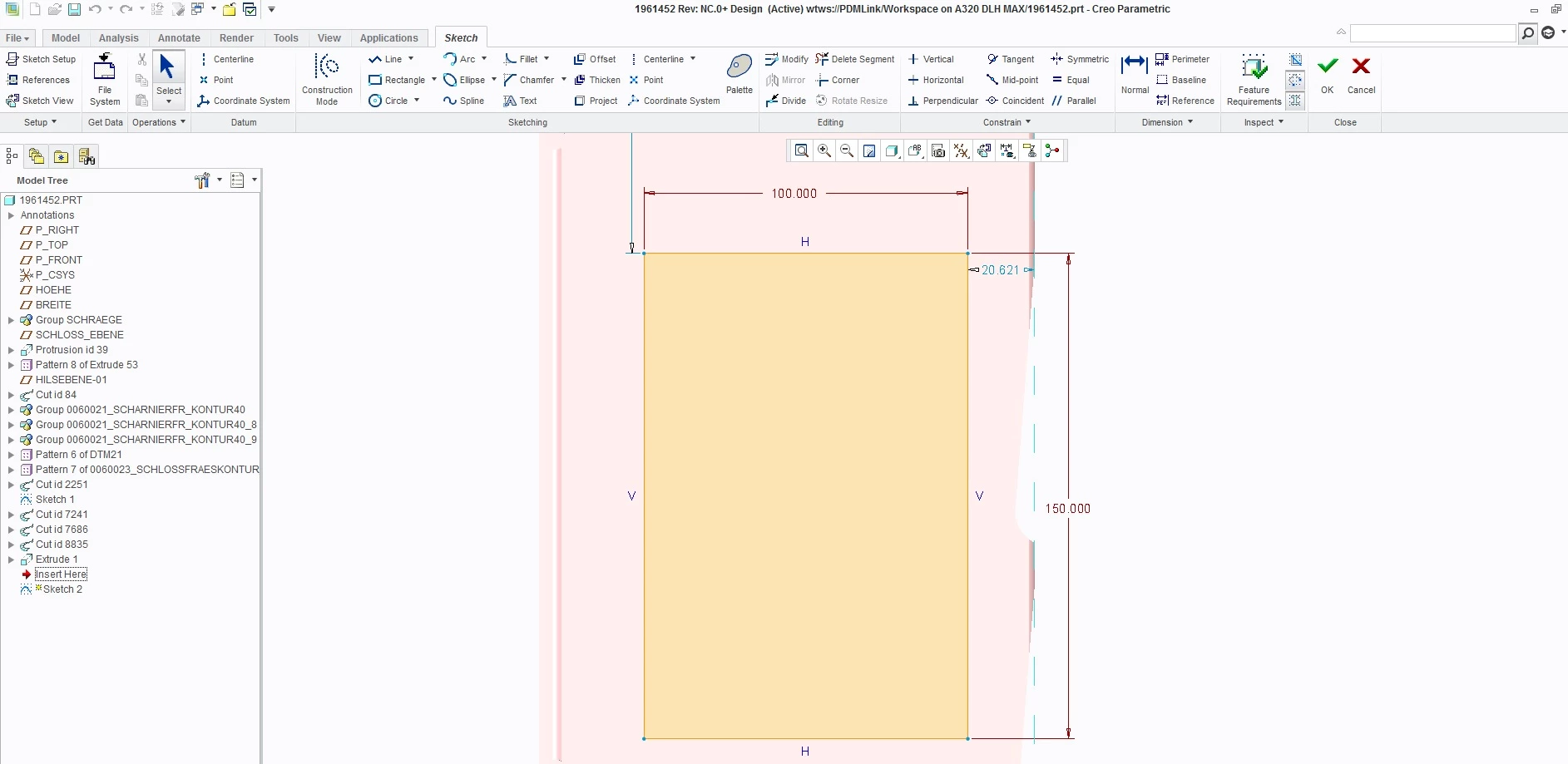Open Feature Requirements
This screenshot has height=764, width=1568.
[x=1254, y=79]
